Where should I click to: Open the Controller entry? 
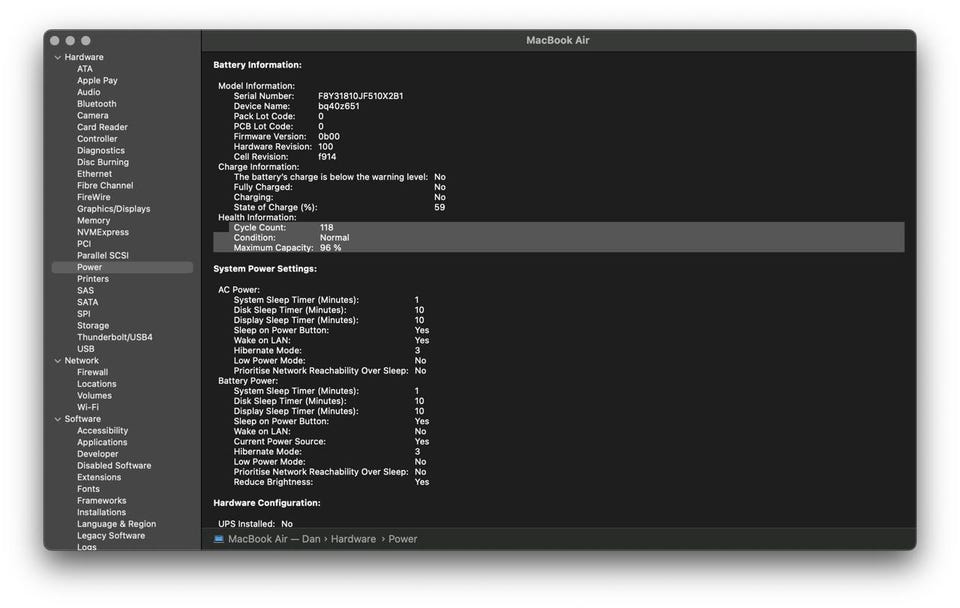(x=97, y=138)
